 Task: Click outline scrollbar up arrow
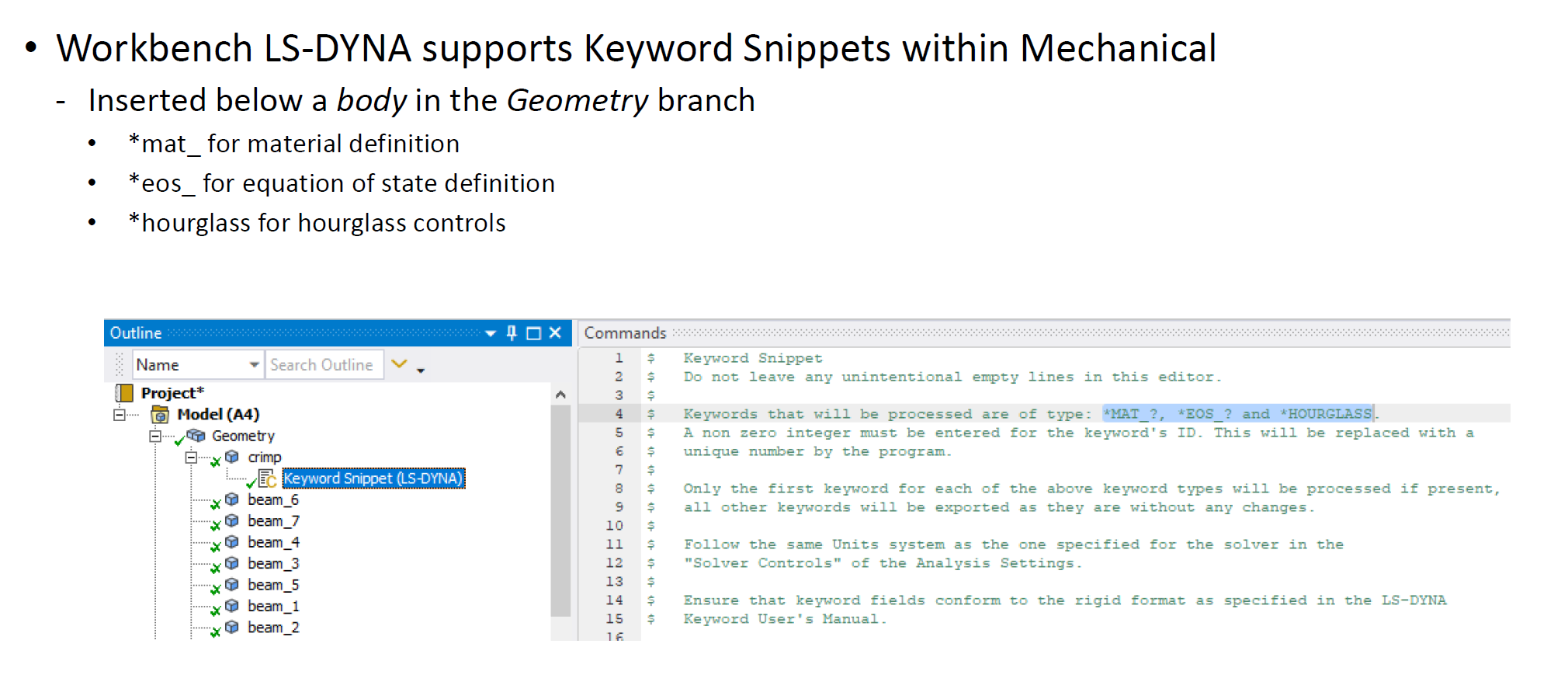pos(560,395)
